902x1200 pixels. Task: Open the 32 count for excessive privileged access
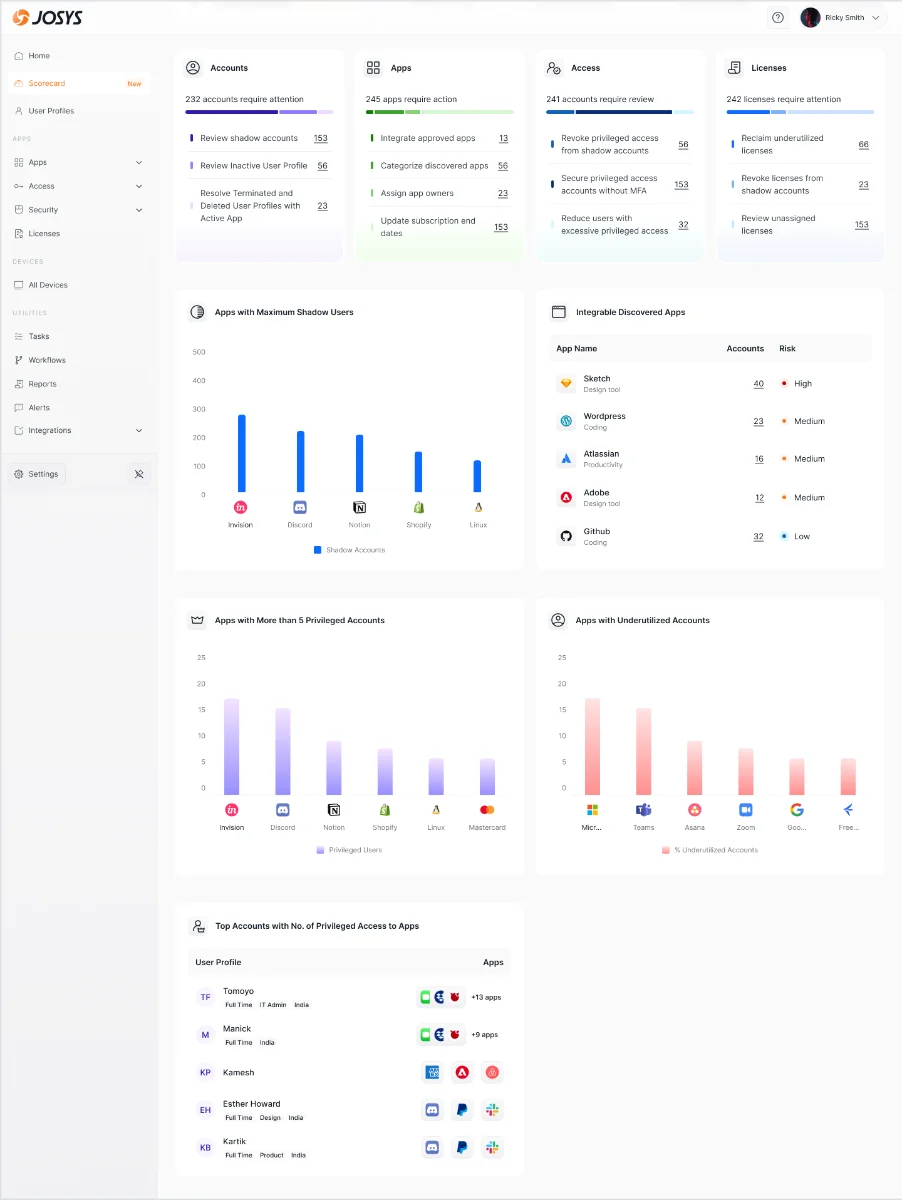click(x=683, y=224)
